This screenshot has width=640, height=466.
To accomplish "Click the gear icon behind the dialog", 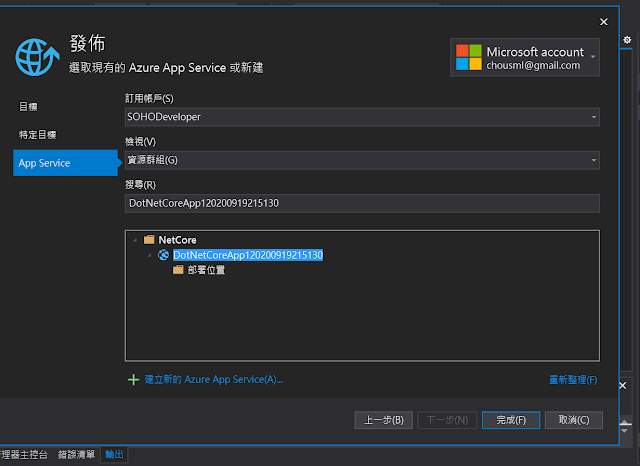I will (x=627, y=40).
